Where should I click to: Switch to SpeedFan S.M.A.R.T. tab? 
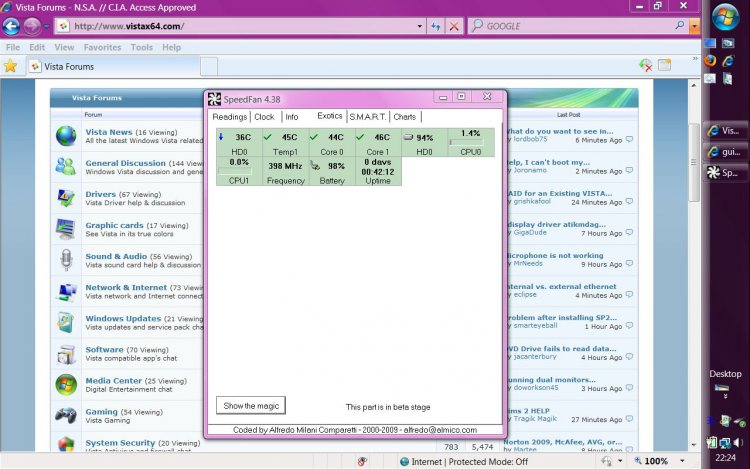coord(367,117)
